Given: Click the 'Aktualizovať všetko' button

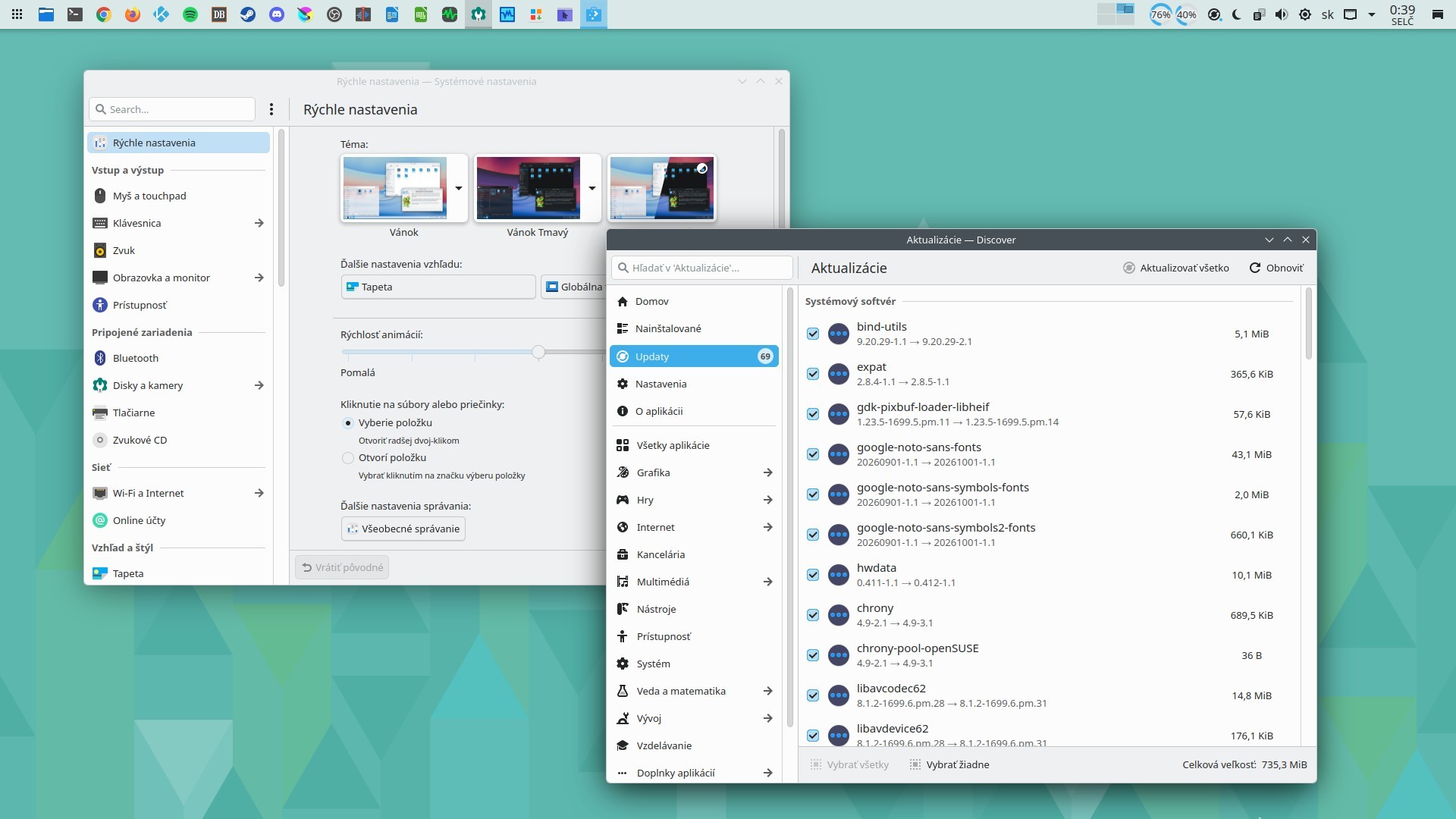Looking at the screenshot, I should [1176, 268].
